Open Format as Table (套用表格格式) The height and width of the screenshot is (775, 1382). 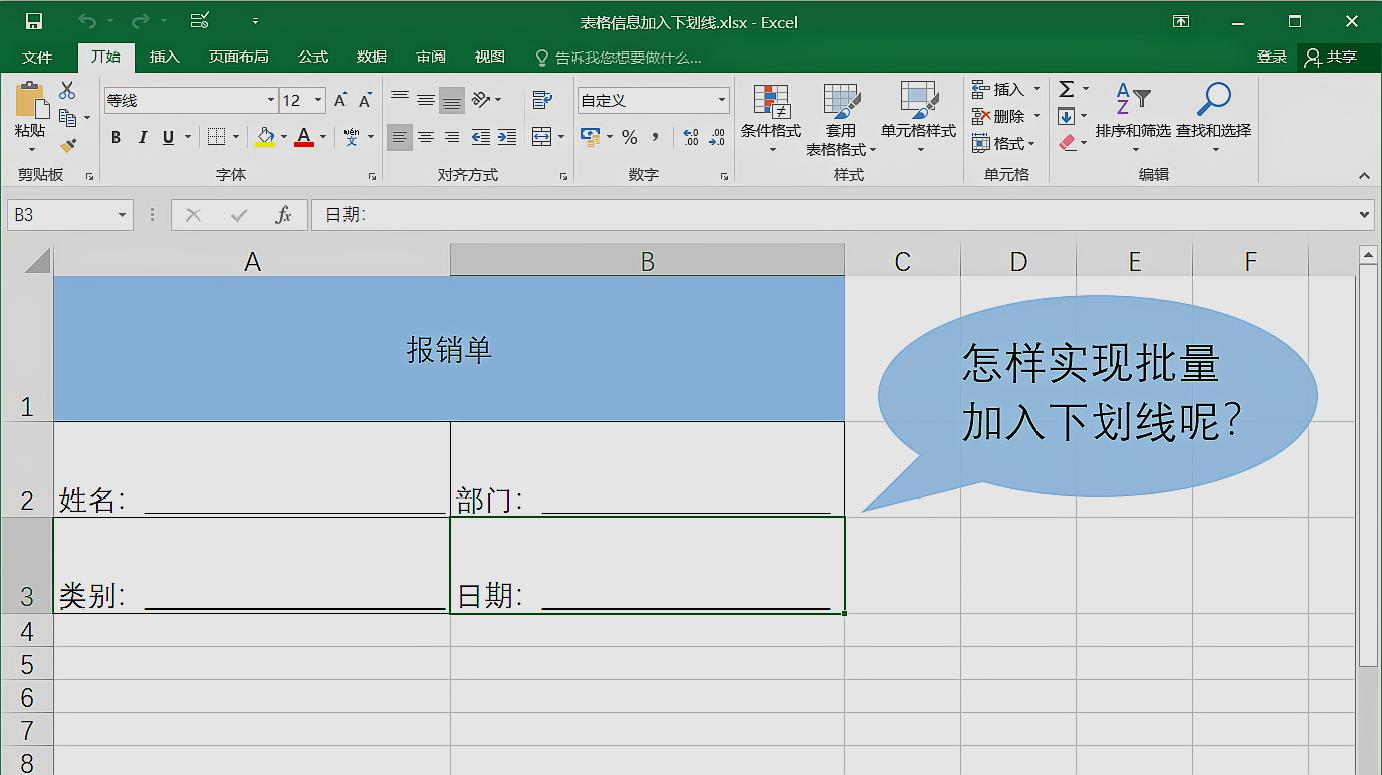tap(841, 119)
